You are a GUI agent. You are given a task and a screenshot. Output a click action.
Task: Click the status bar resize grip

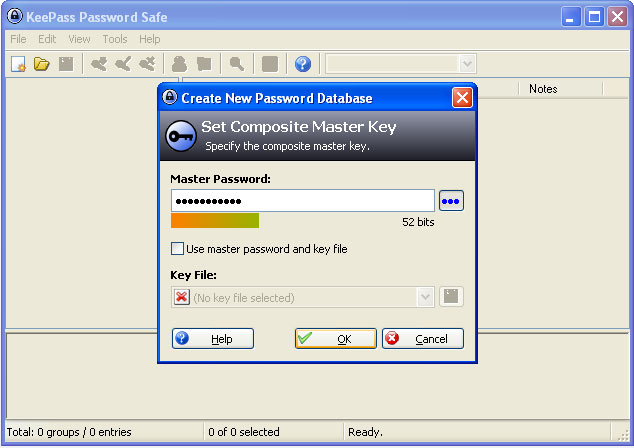623,434
